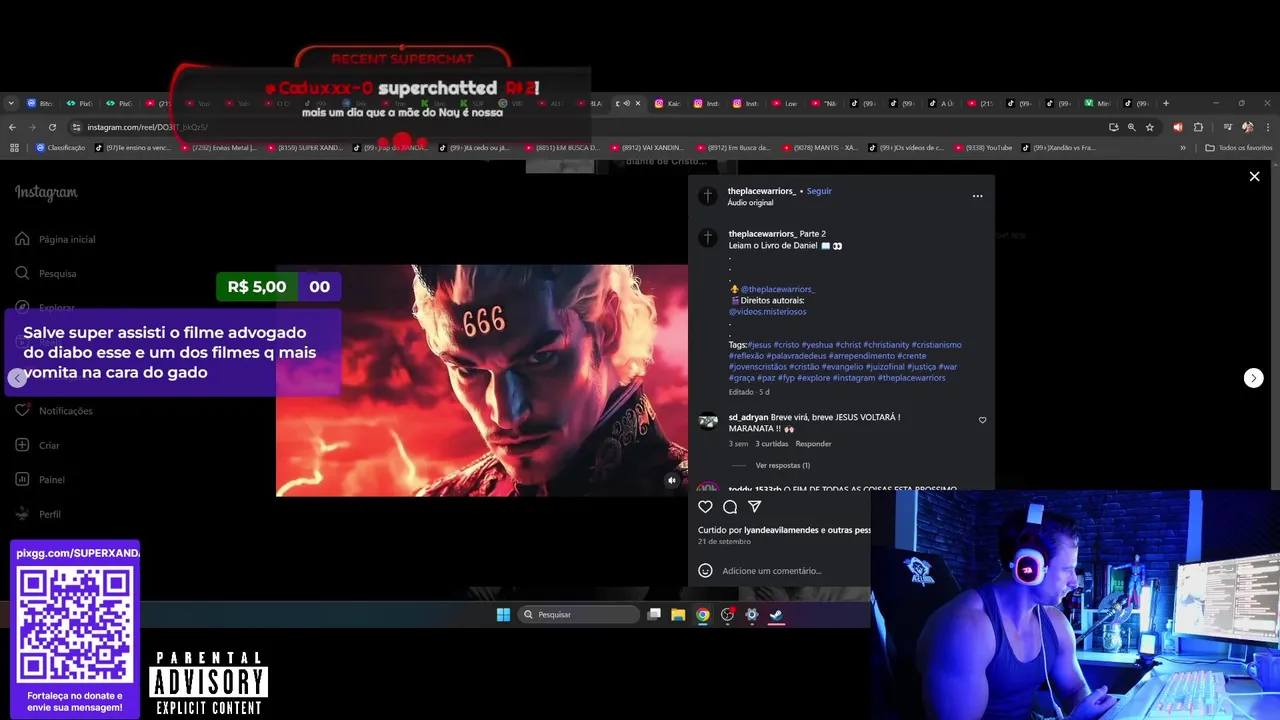Go to the next reel with right arrow
This screenshot has height=720, width=1280.
tap(1253, 378)
